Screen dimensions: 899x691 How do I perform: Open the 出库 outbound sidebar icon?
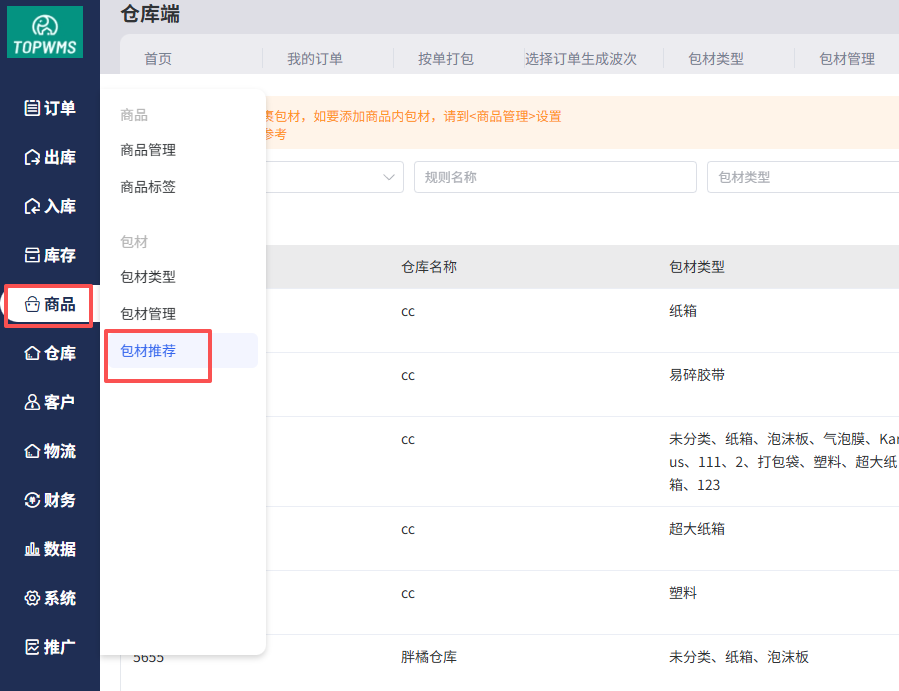(x=32, y=157)
